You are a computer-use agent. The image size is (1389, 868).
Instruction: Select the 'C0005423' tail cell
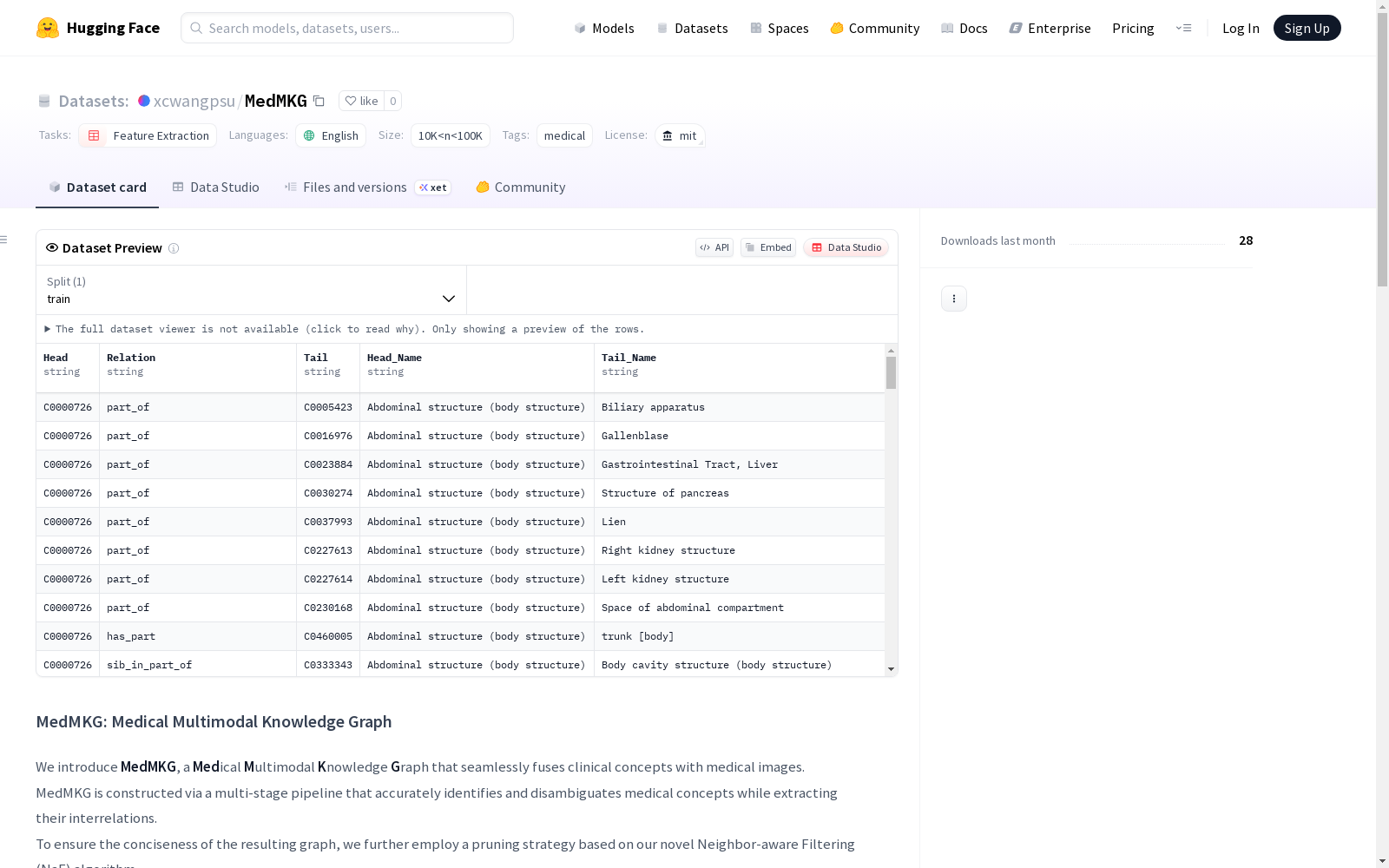click(x=328, y=407)
